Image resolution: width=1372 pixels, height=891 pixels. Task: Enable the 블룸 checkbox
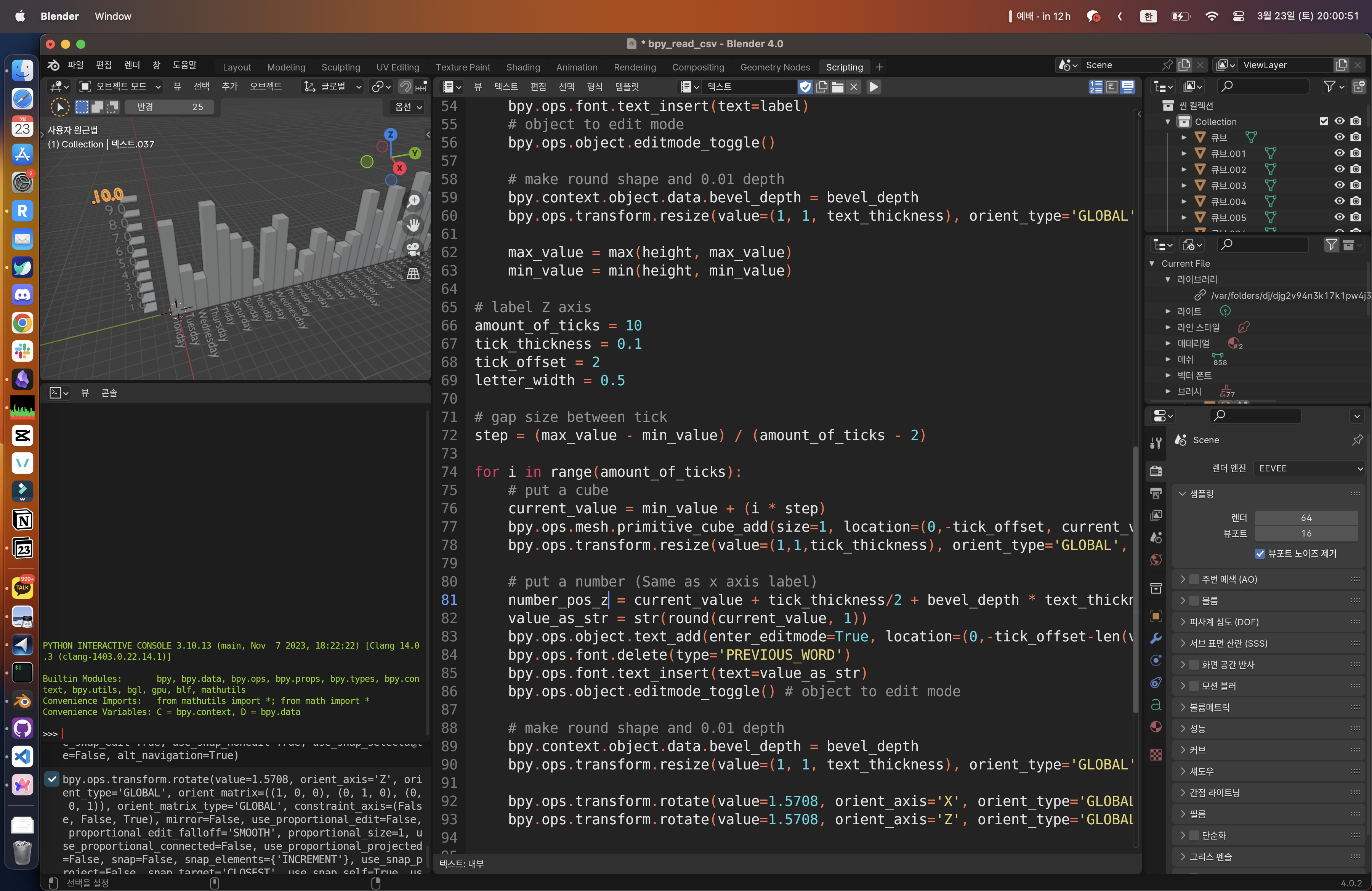(x=1194, y=601)
